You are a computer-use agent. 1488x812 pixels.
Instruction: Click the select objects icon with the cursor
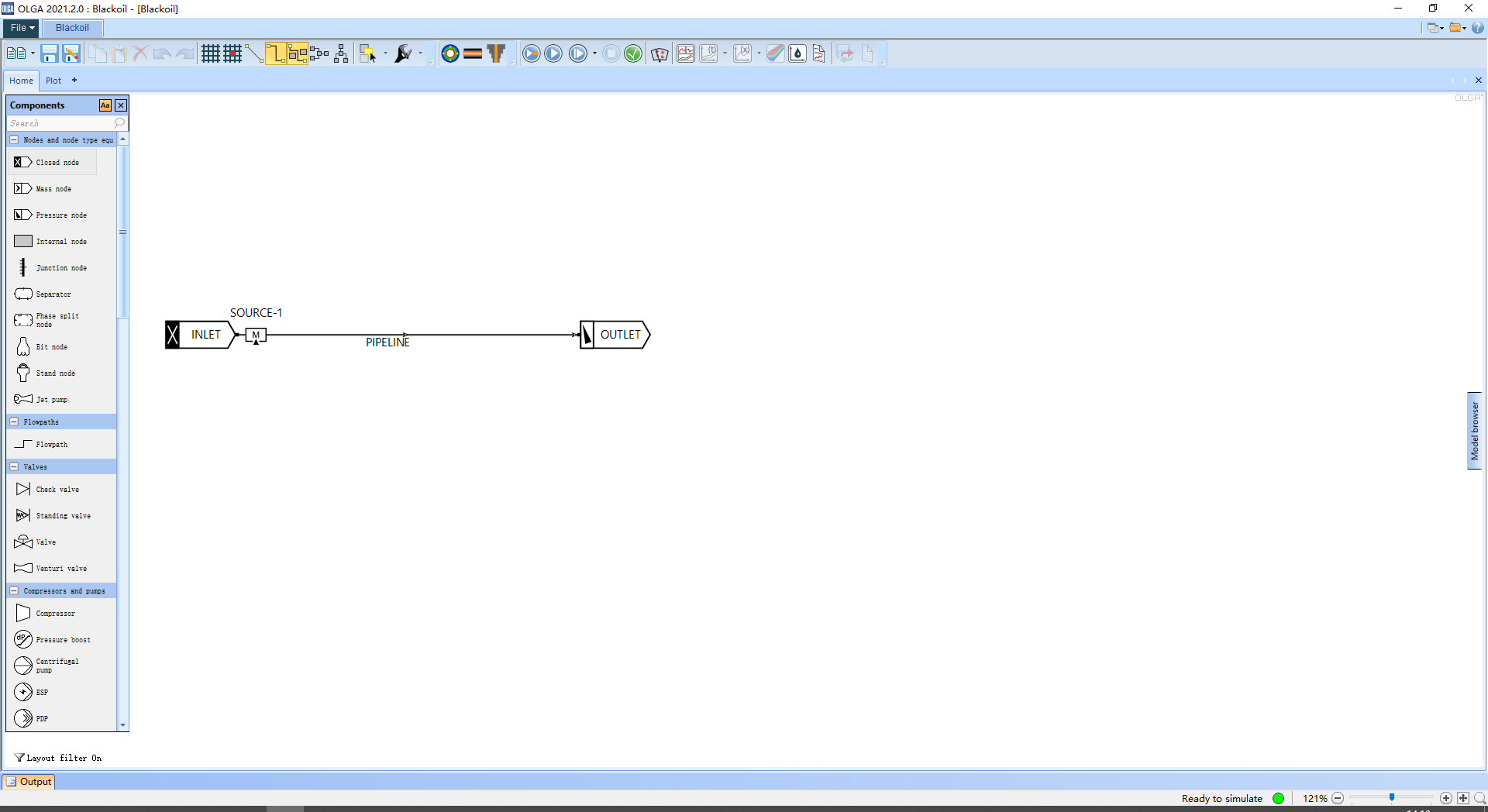368,53
